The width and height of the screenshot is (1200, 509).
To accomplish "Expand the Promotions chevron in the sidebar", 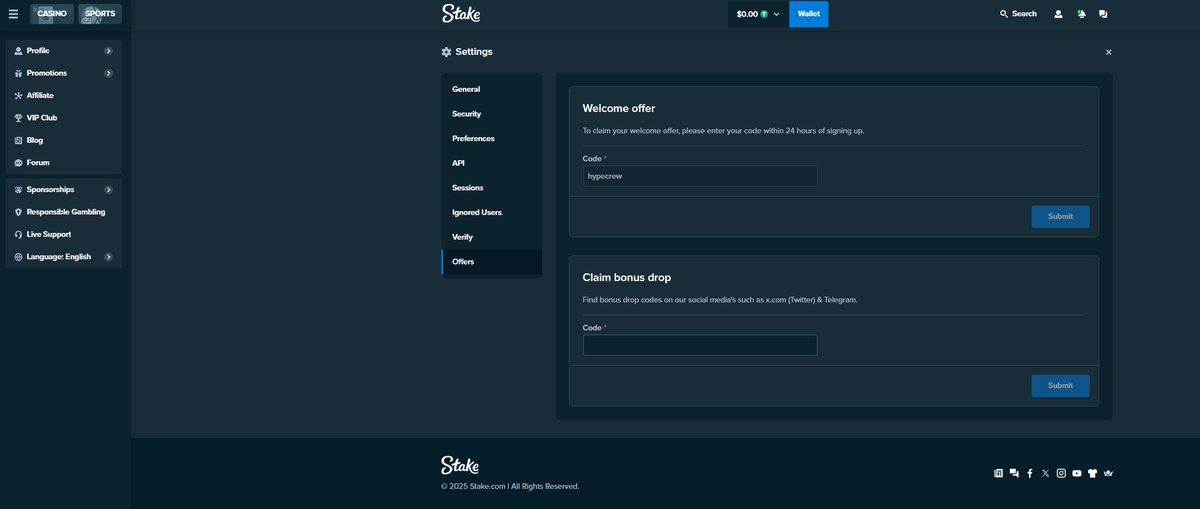I will [108, 73].
